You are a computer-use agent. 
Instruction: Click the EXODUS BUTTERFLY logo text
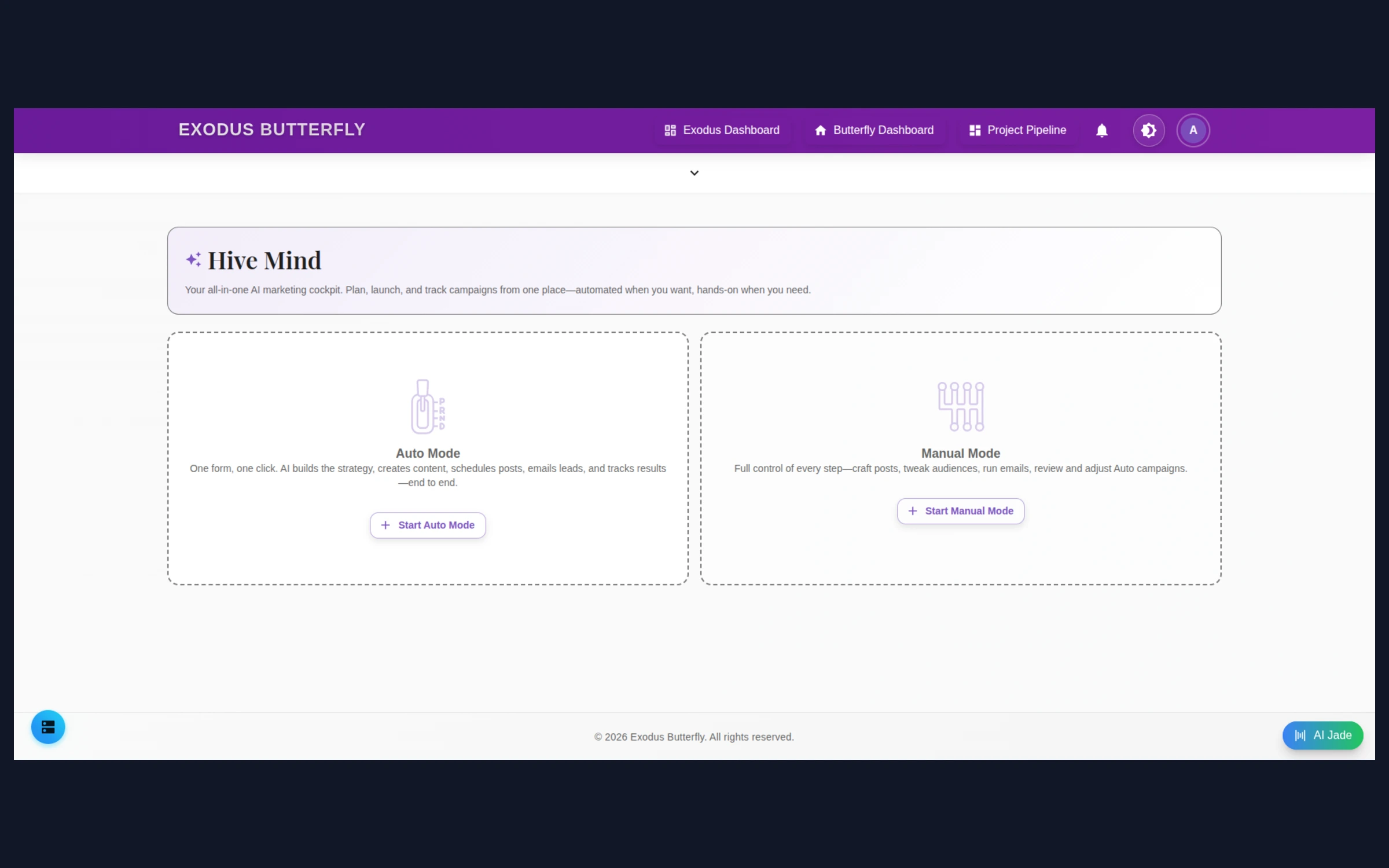coord(272,130)
